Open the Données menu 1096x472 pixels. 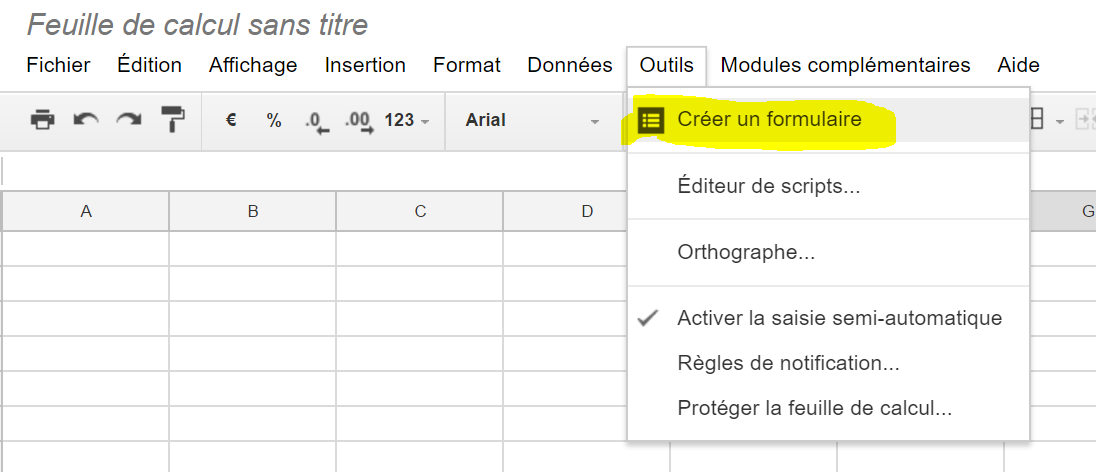click(570, 66)
